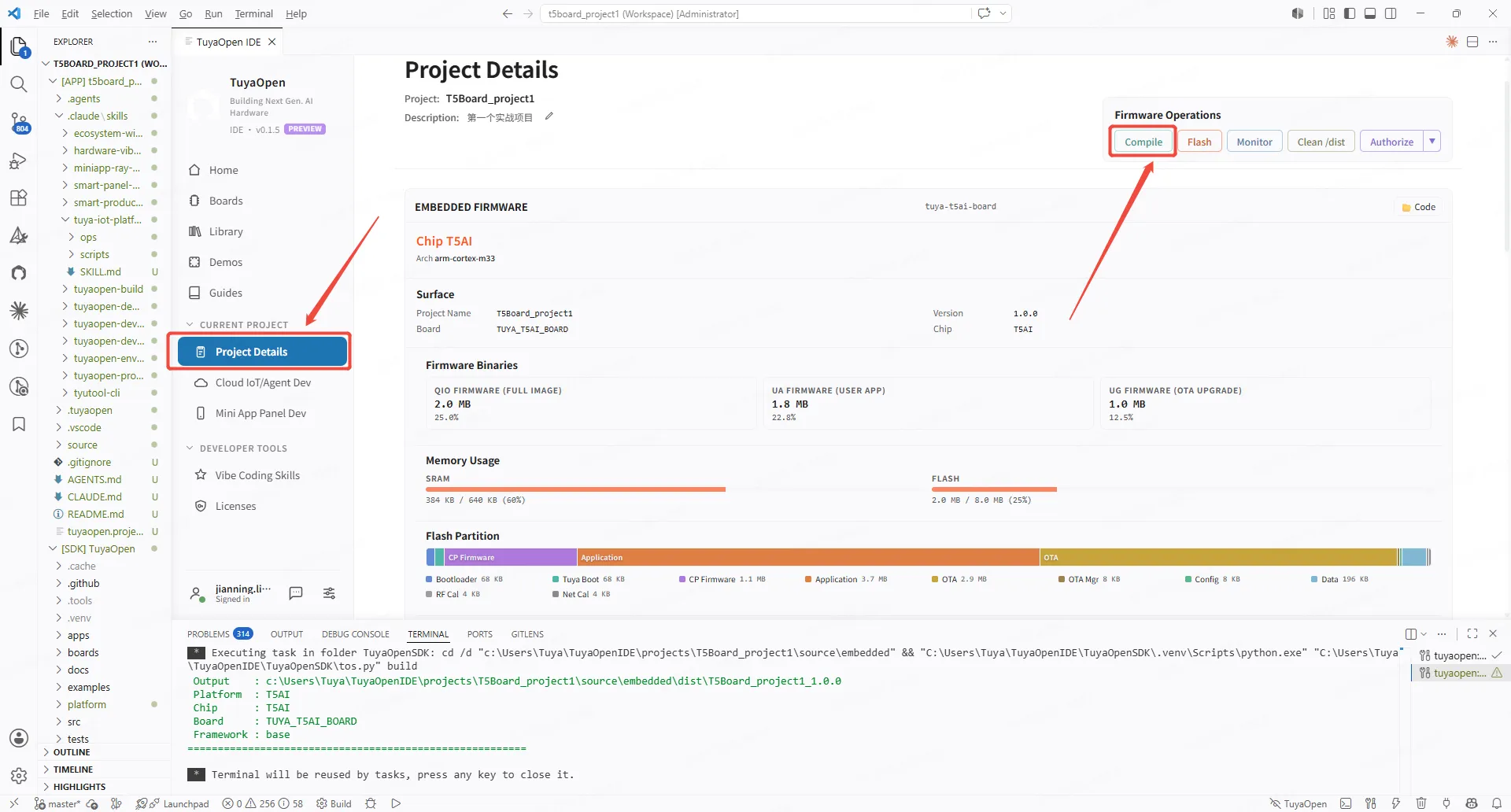This screenshot has height=812, width=1511.
Task: Open SKILL.md in the explorer
Action: (100, 271)
